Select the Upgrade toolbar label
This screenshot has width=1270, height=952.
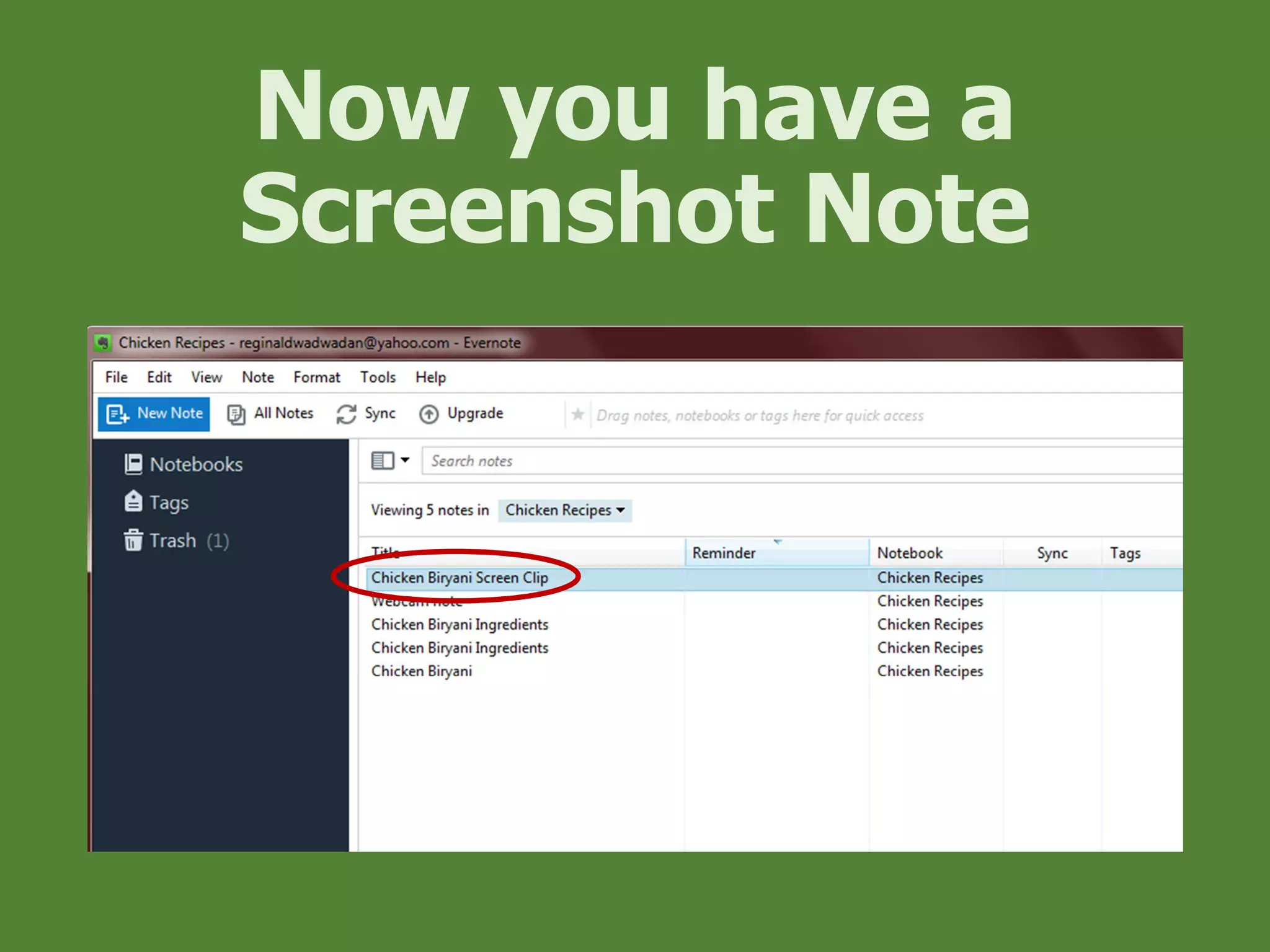click(x=475, y=413)
